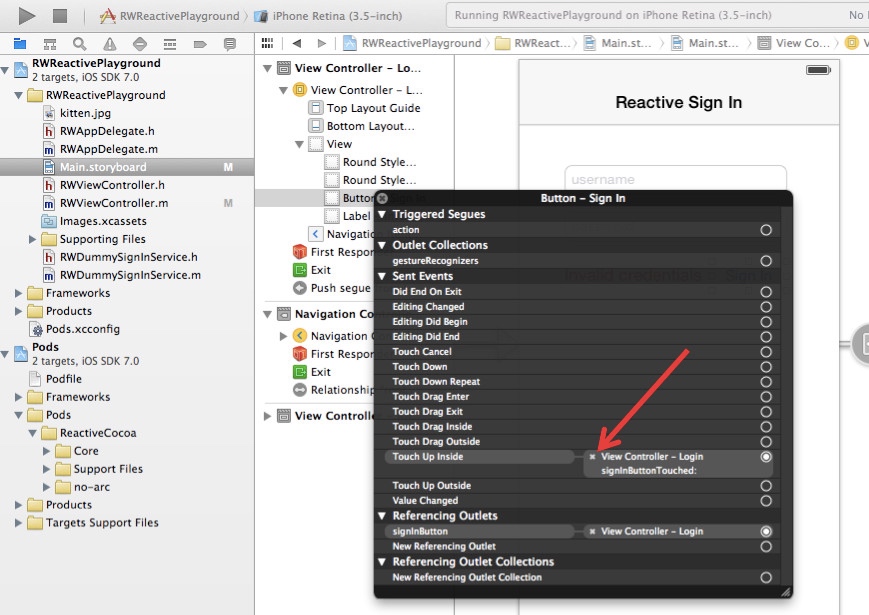Run the project with the Play button
The image size is (869, 615).
point(26,16)
